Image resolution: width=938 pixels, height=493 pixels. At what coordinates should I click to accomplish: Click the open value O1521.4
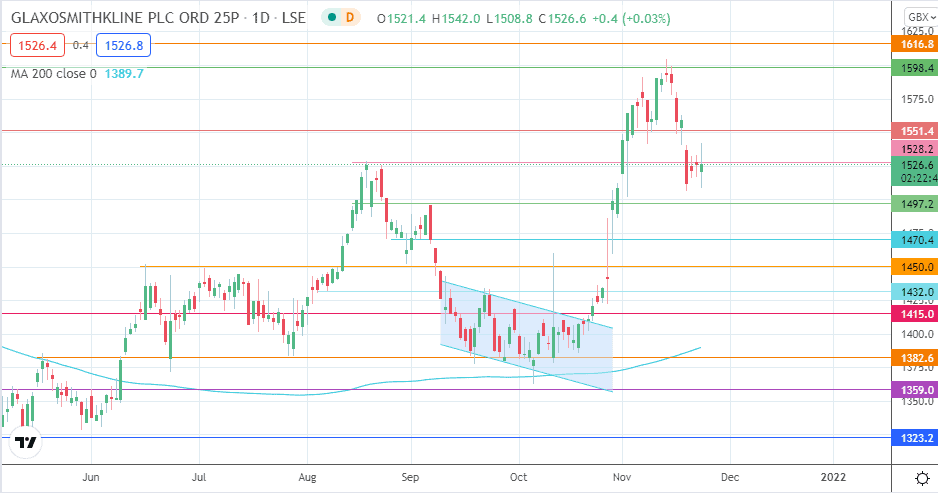pyautogui.click(x=401, y=19)
